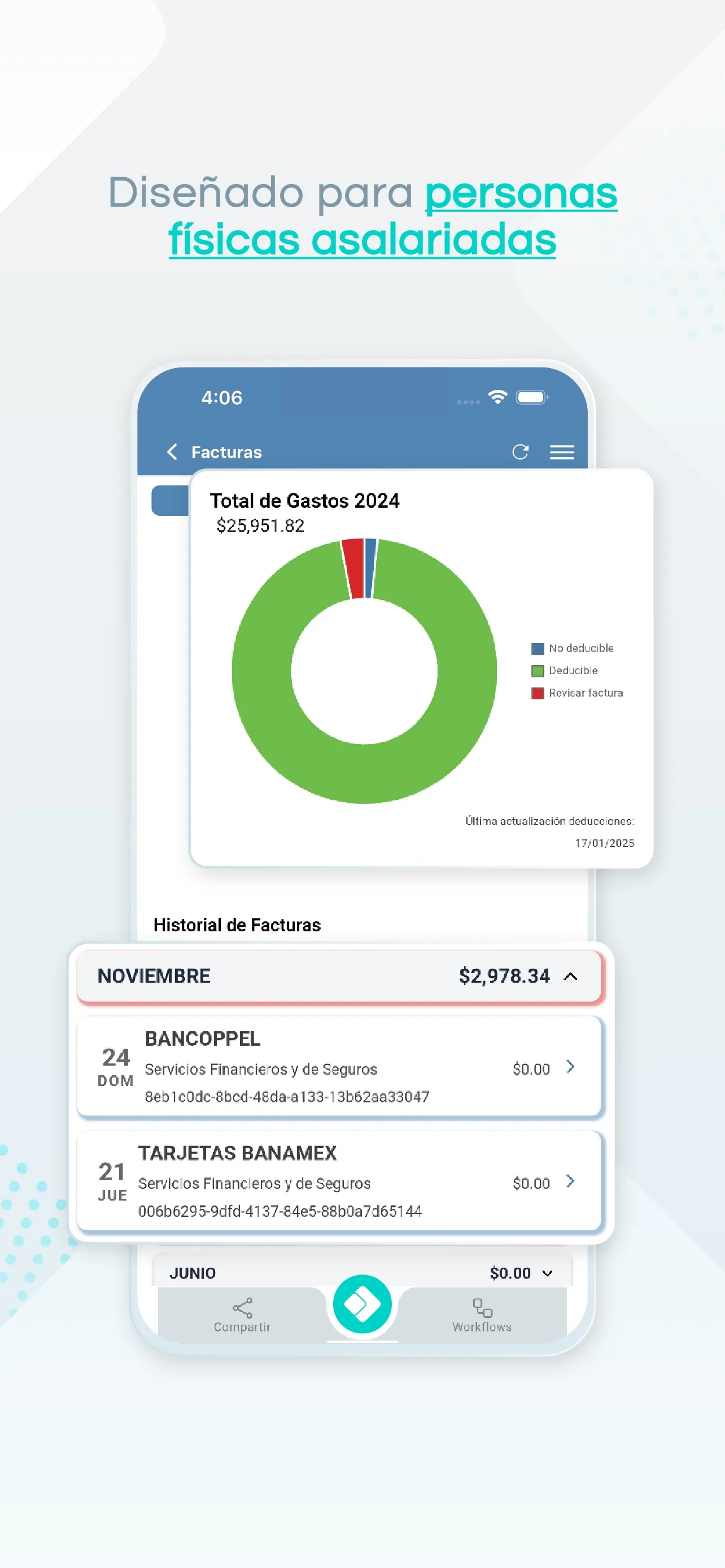Image resolution: width=725 pixels, height=1568 pixels.
Task: Click the green Deducible legend swatch
Action: [538, 671]
